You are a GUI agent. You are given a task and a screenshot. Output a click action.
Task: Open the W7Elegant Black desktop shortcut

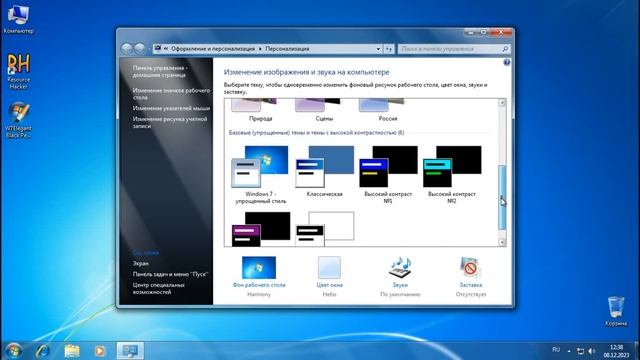(x=18, y=120)
